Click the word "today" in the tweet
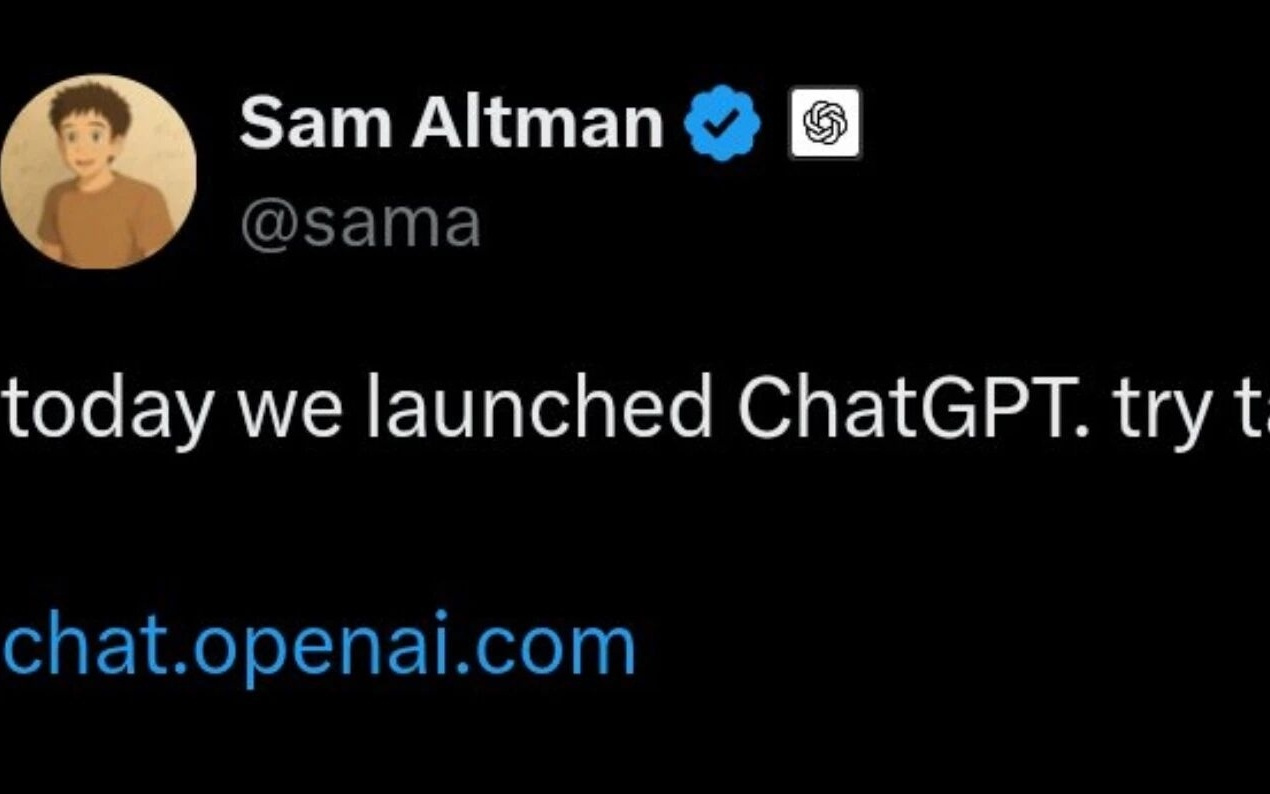Screen dimensions: 1270x794 111,410
